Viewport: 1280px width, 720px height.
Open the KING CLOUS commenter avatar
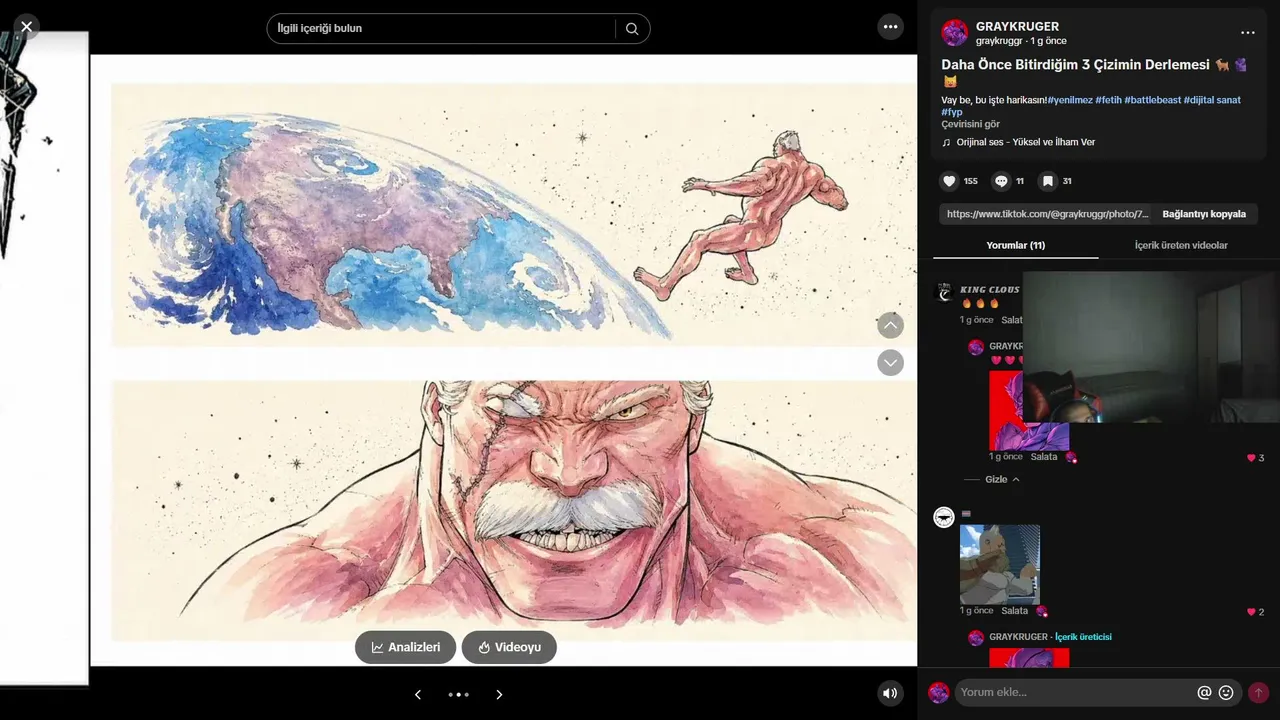944,291
